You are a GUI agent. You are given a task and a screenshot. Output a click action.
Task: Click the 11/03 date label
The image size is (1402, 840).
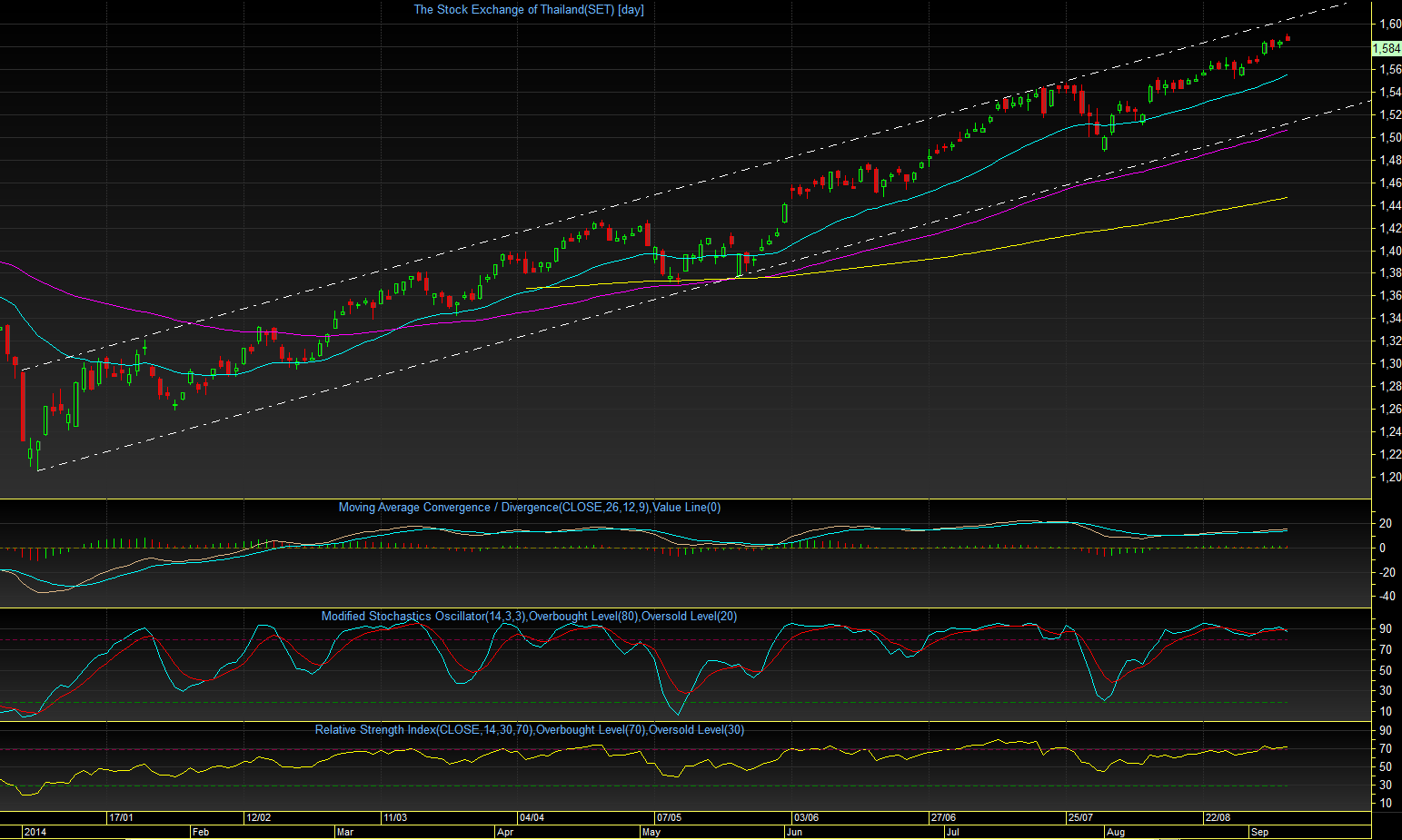[394, 818]
